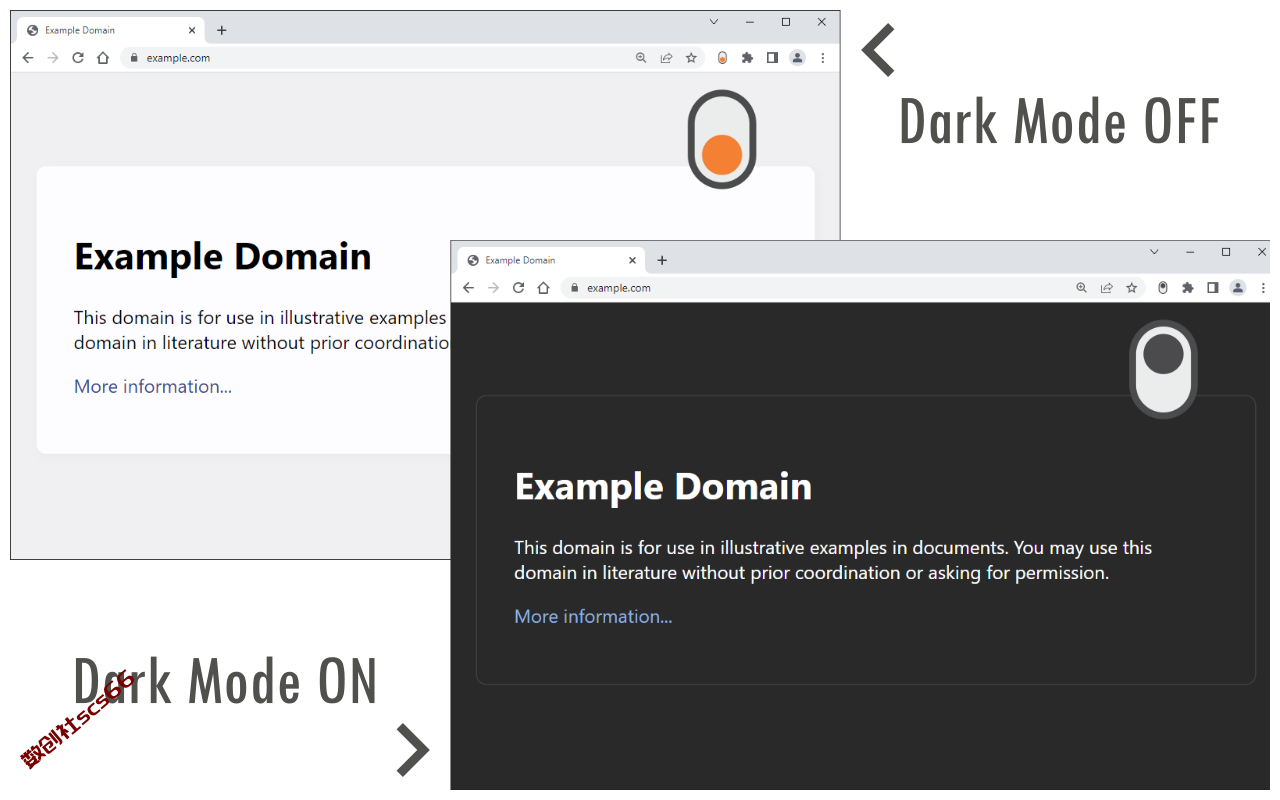Bookmark page with star in dark mode browser

1131,288
